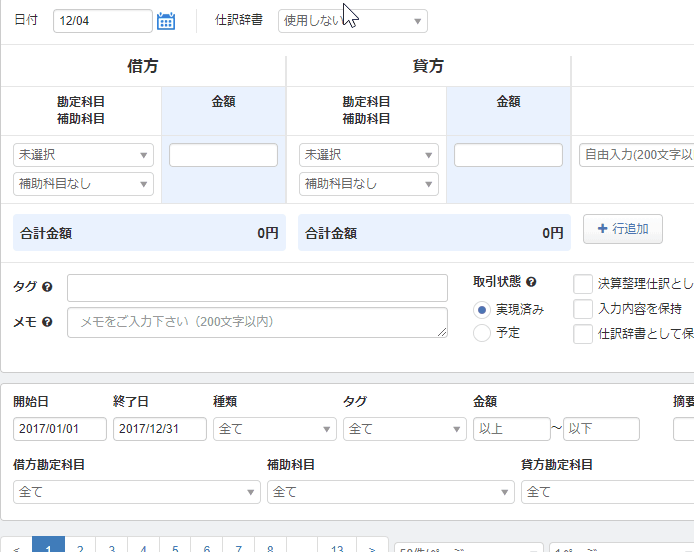Click the help icon beside 取引状態
This screenshot has width=694, height=552.
coord(531,282)
